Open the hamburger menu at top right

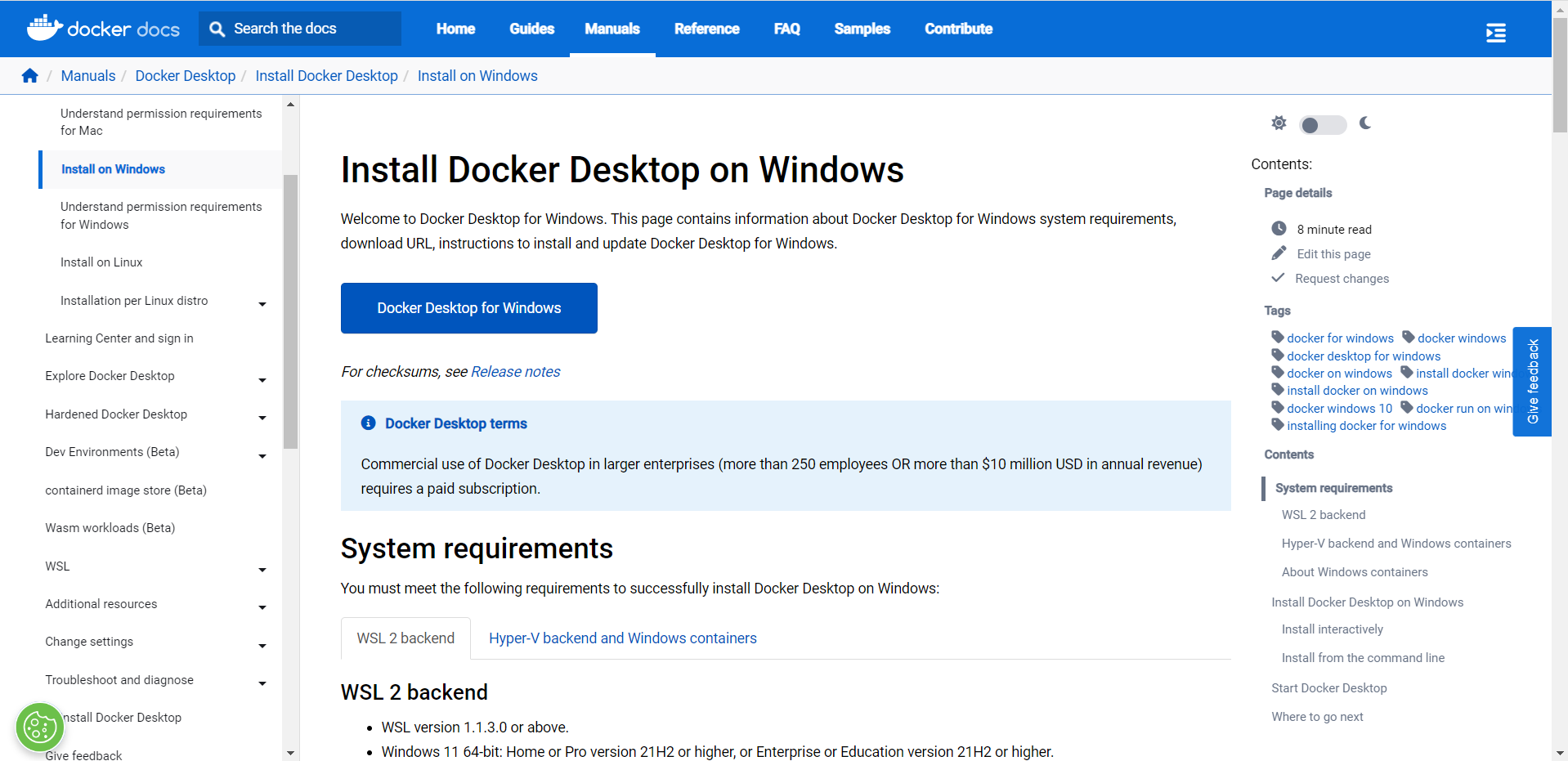[1495, 32]
